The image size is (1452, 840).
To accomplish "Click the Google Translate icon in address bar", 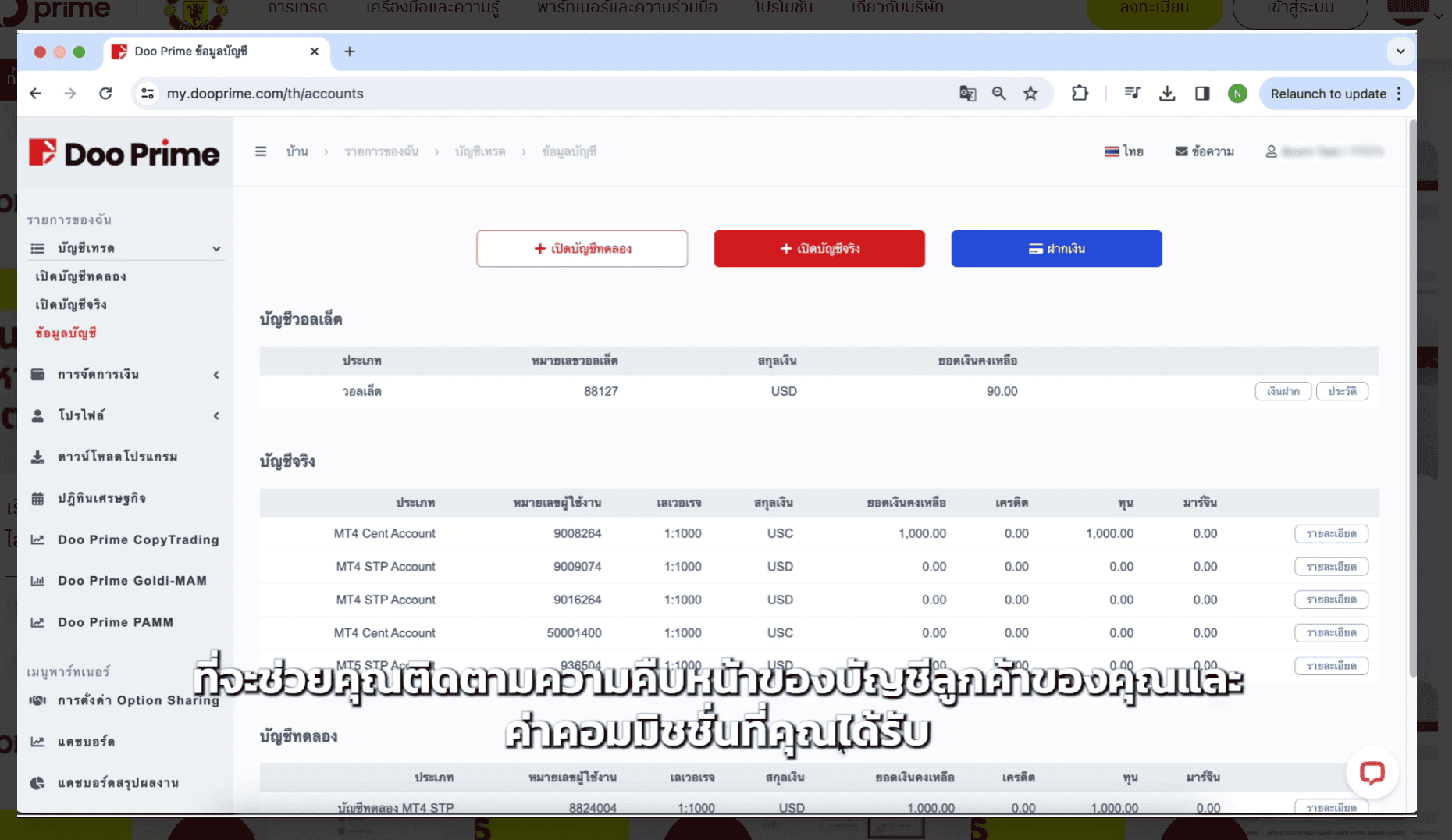I will click(967, 94).
